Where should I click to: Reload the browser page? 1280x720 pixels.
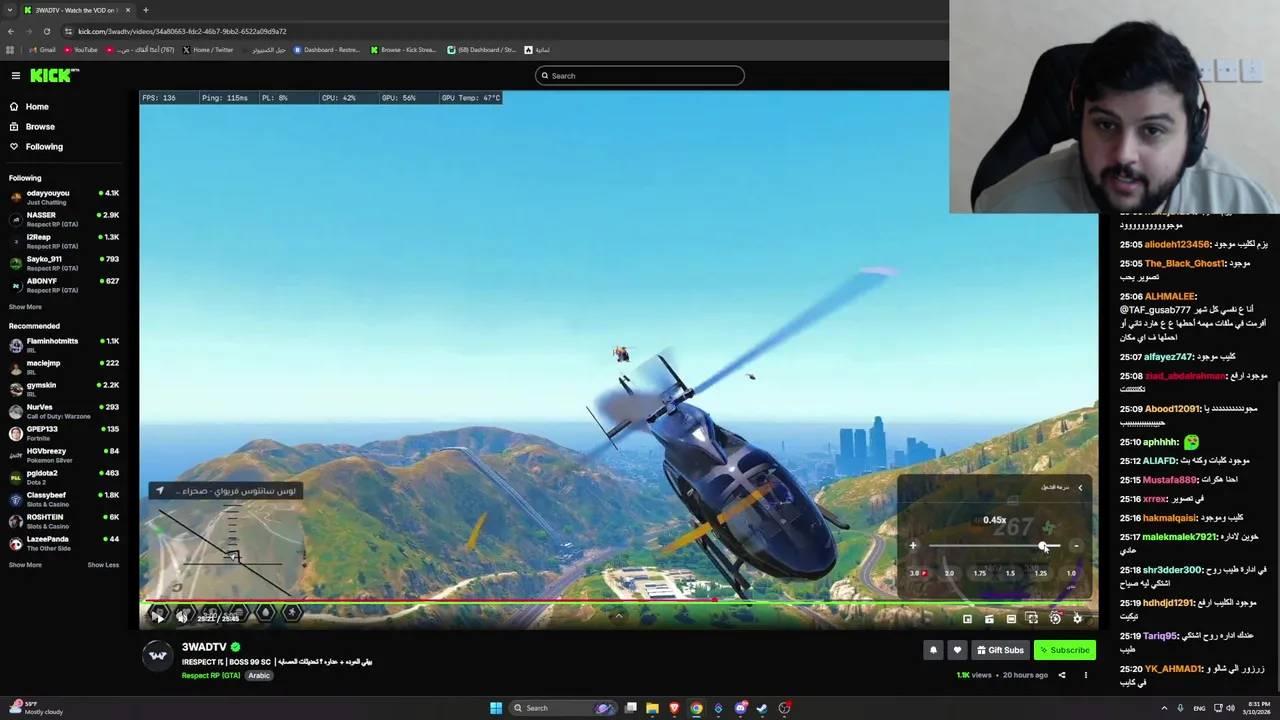click(x=46, y=31)
